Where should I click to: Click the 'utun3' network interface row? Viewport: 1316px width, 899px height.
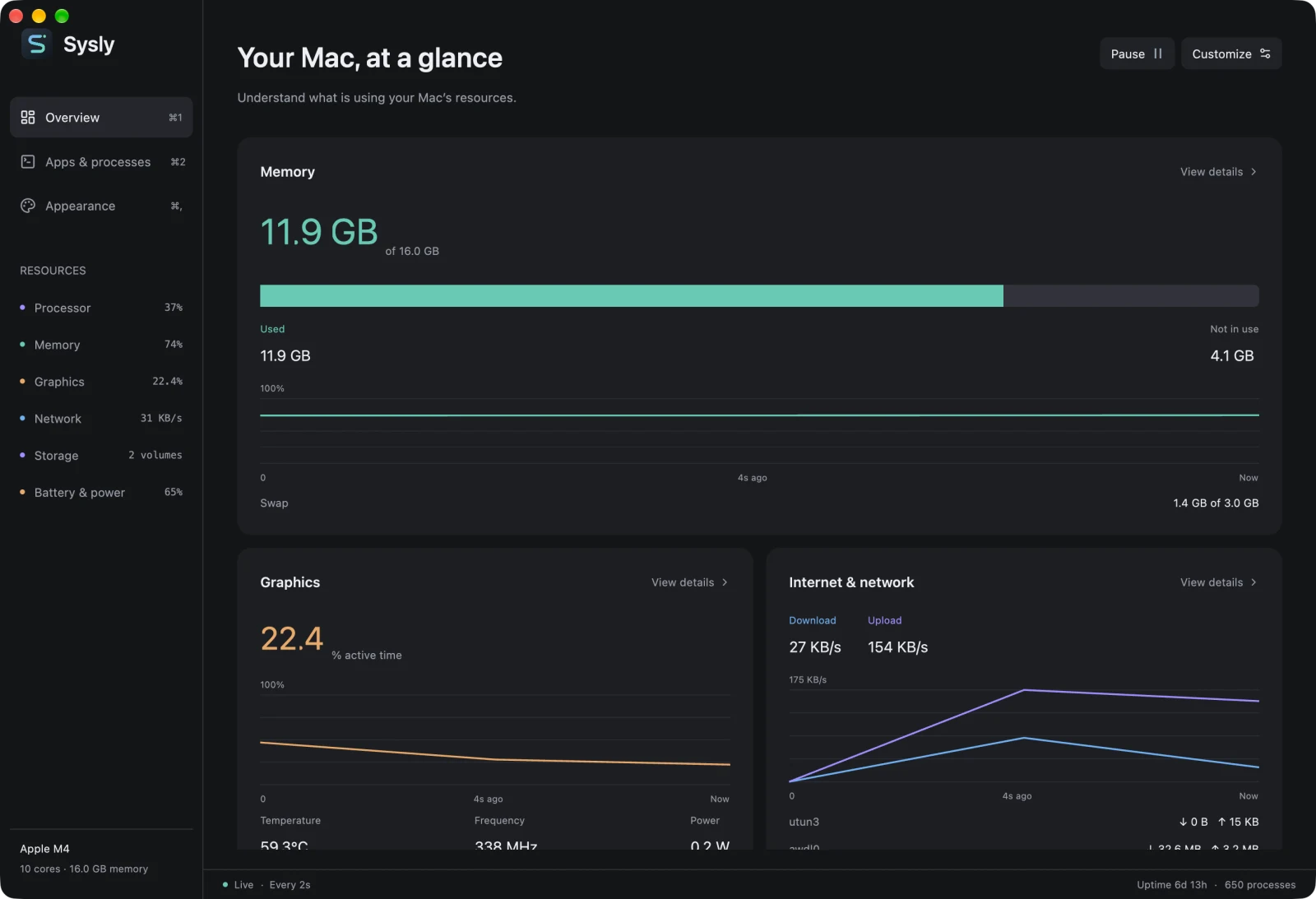pos(1024,822)
